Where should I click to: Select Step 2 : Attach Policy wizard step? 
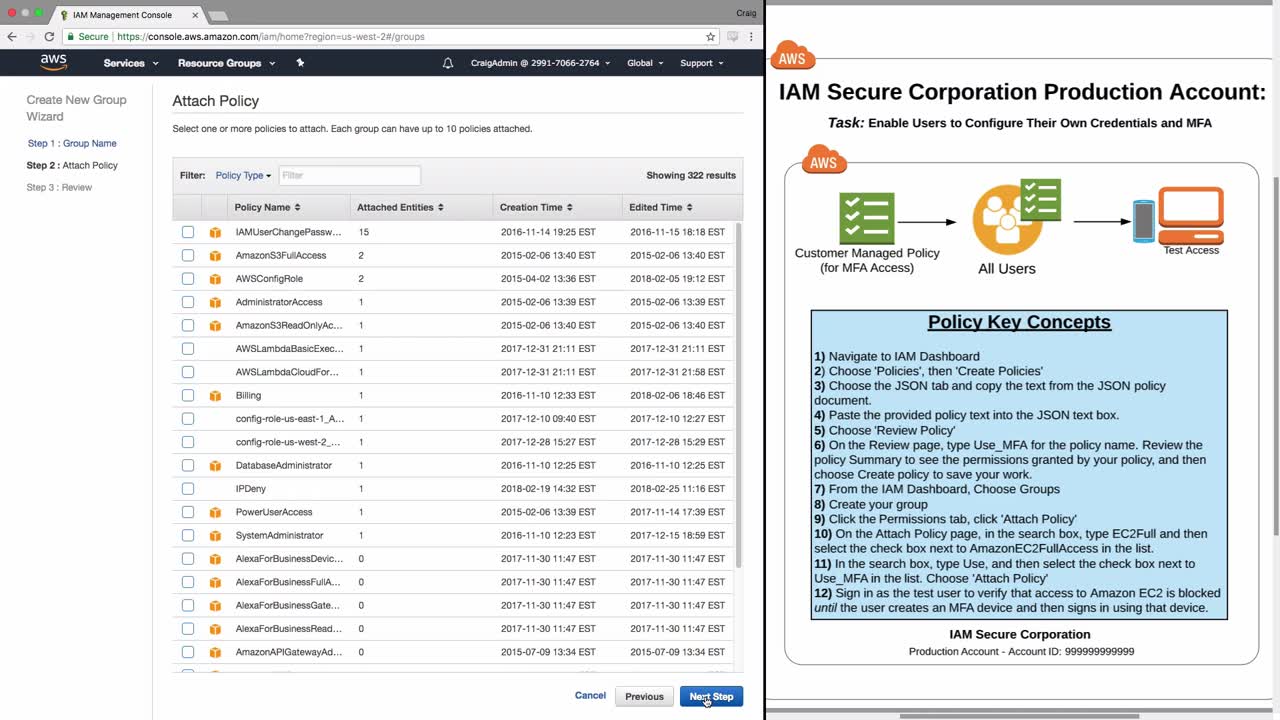coord(72,165)
